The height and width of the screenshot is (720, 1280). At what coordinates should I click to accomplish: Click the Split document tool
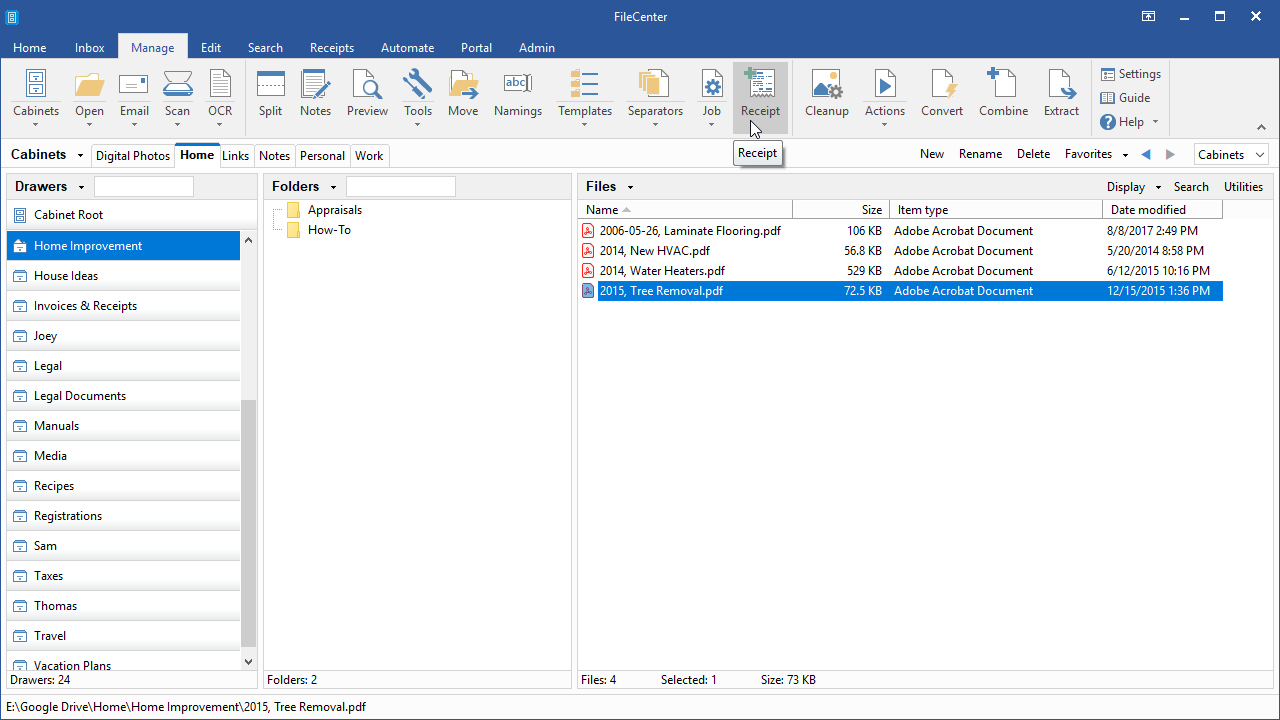click(270, 94)
